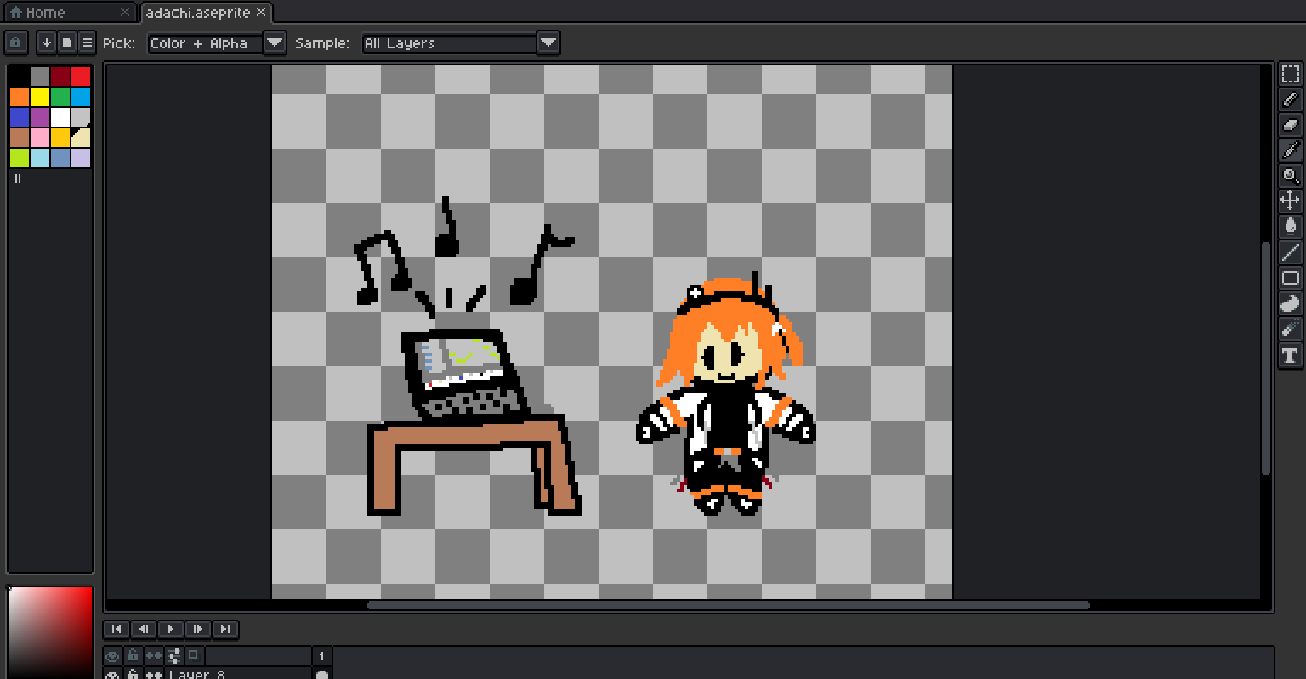This screenshot has width=1306, height=679.
Task: Close the adachi.aseprite tab
Action: (261, 12)
